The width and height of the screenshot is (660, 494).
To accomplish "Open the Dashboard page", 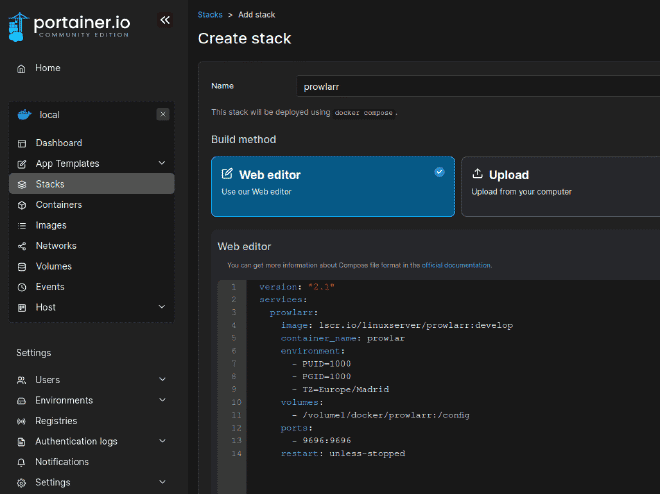I will pos(59,143).
